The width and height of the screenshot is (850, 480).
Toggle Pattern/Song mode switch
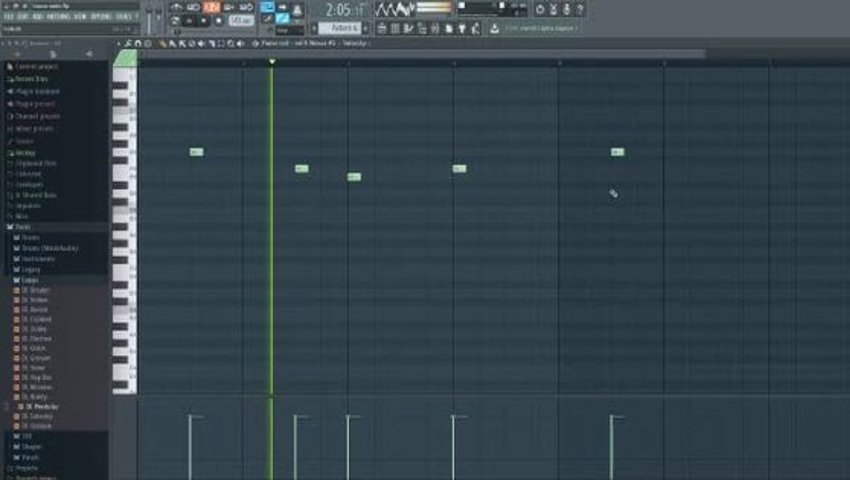(174, 21)
